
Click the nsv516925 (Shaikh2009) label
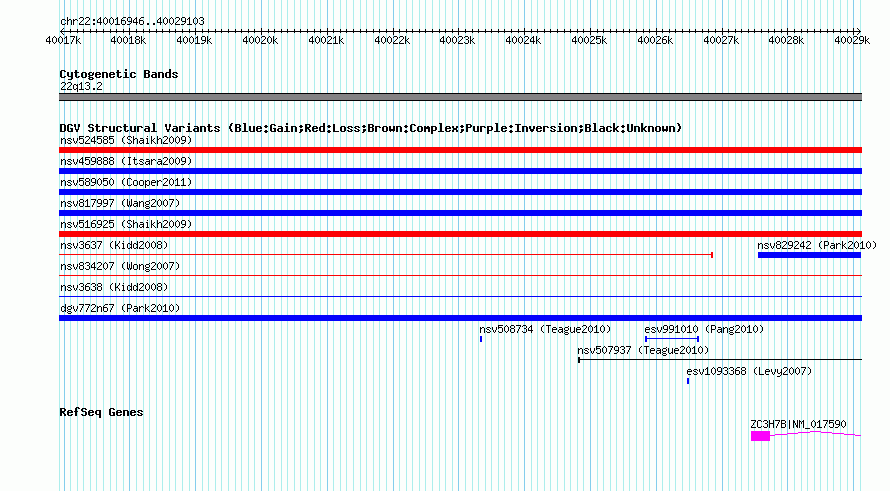point(126,224)
